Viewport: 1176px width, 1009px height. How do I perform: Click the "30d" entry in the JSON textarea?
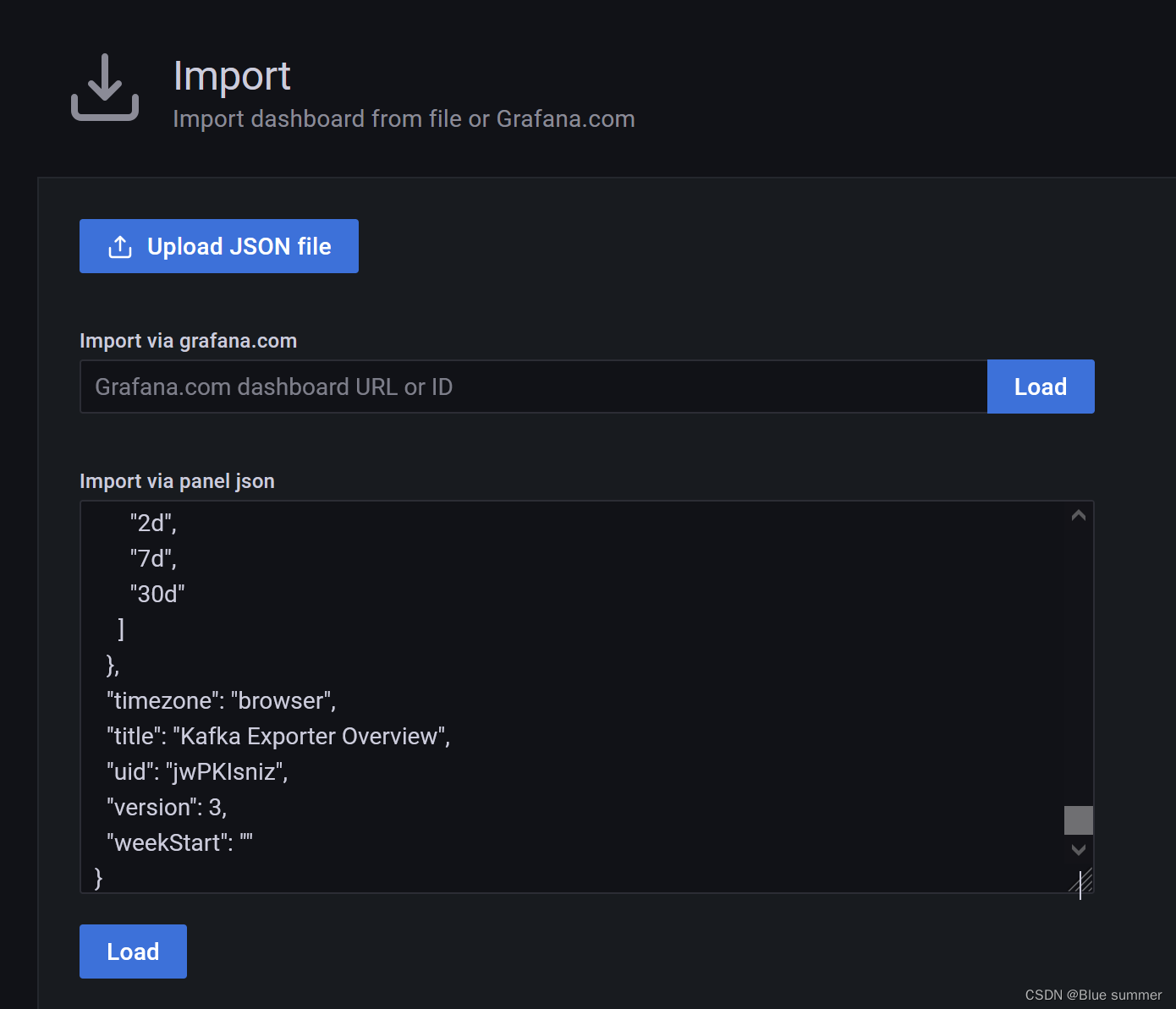pos(157,595)
